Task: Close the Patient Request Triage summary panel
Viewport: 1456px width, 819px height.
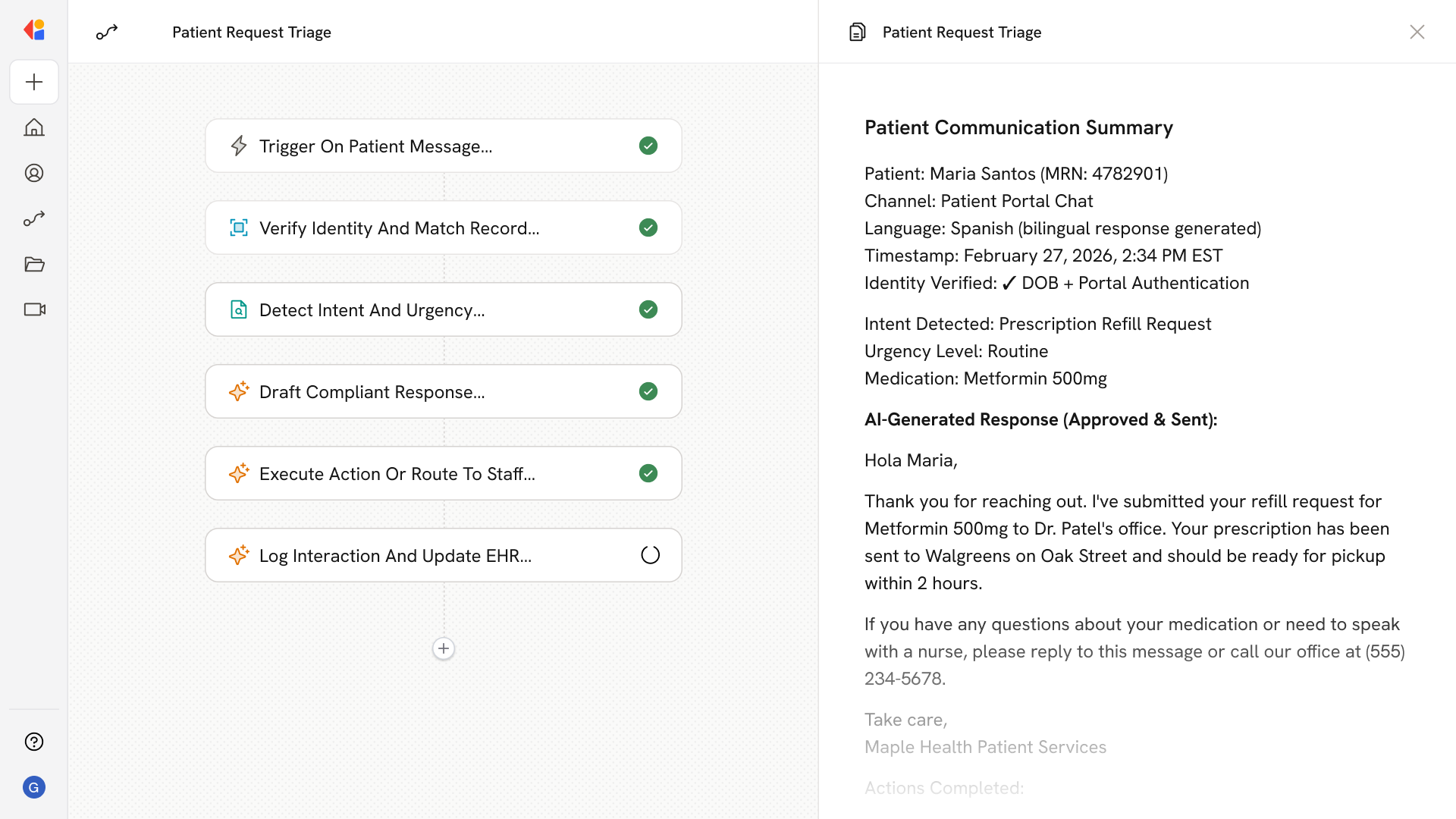Action: click(x=1417, y=32)
